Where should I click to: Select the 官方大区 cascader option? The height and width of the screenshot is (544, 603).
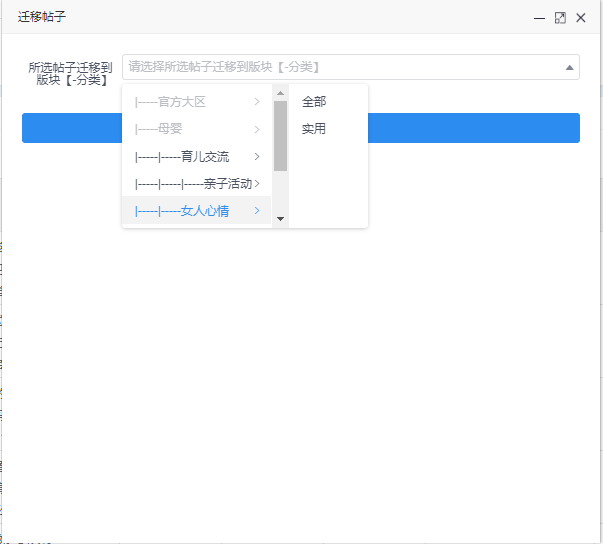197,102
